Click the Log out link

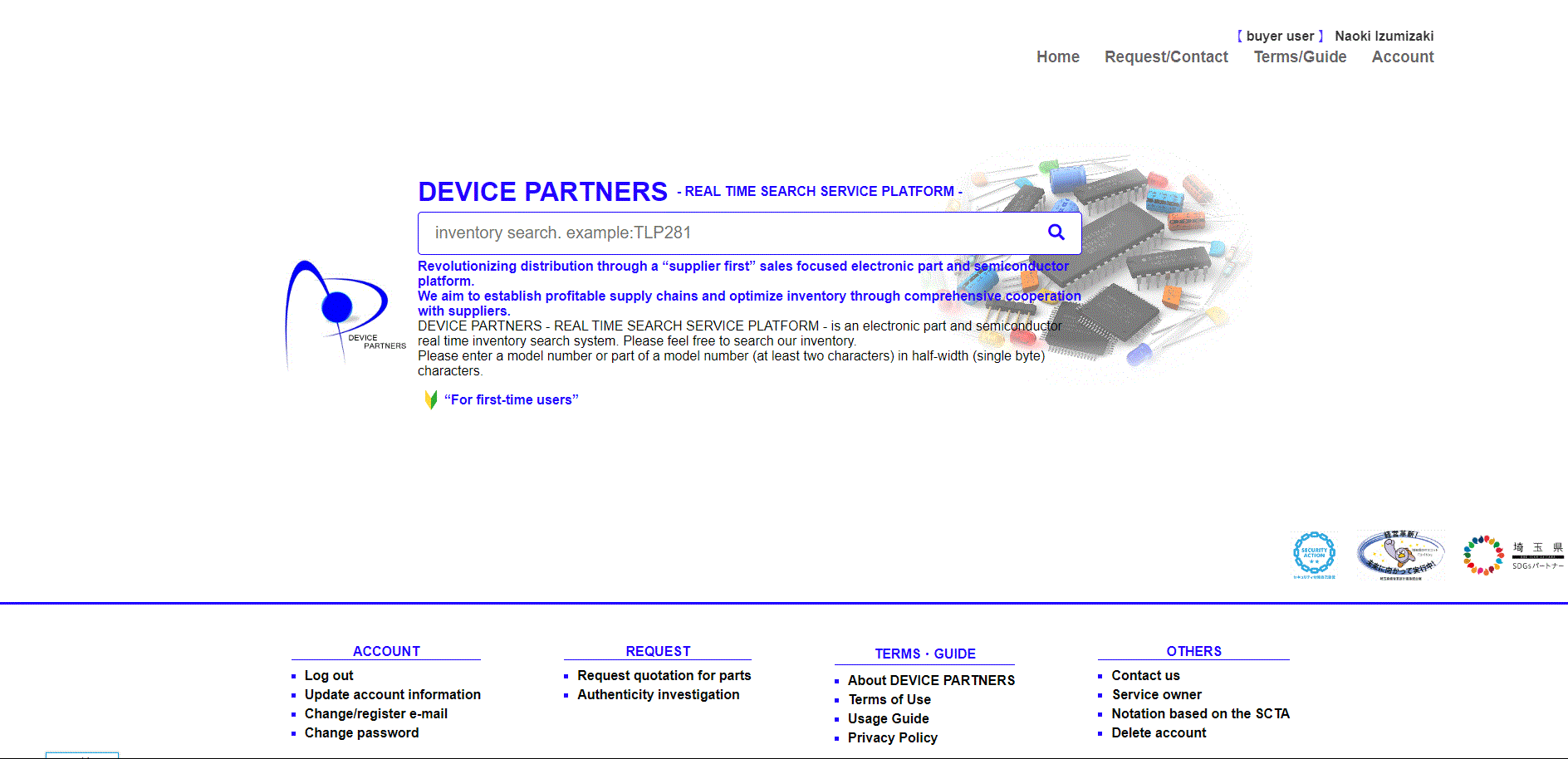click(329, 675)
